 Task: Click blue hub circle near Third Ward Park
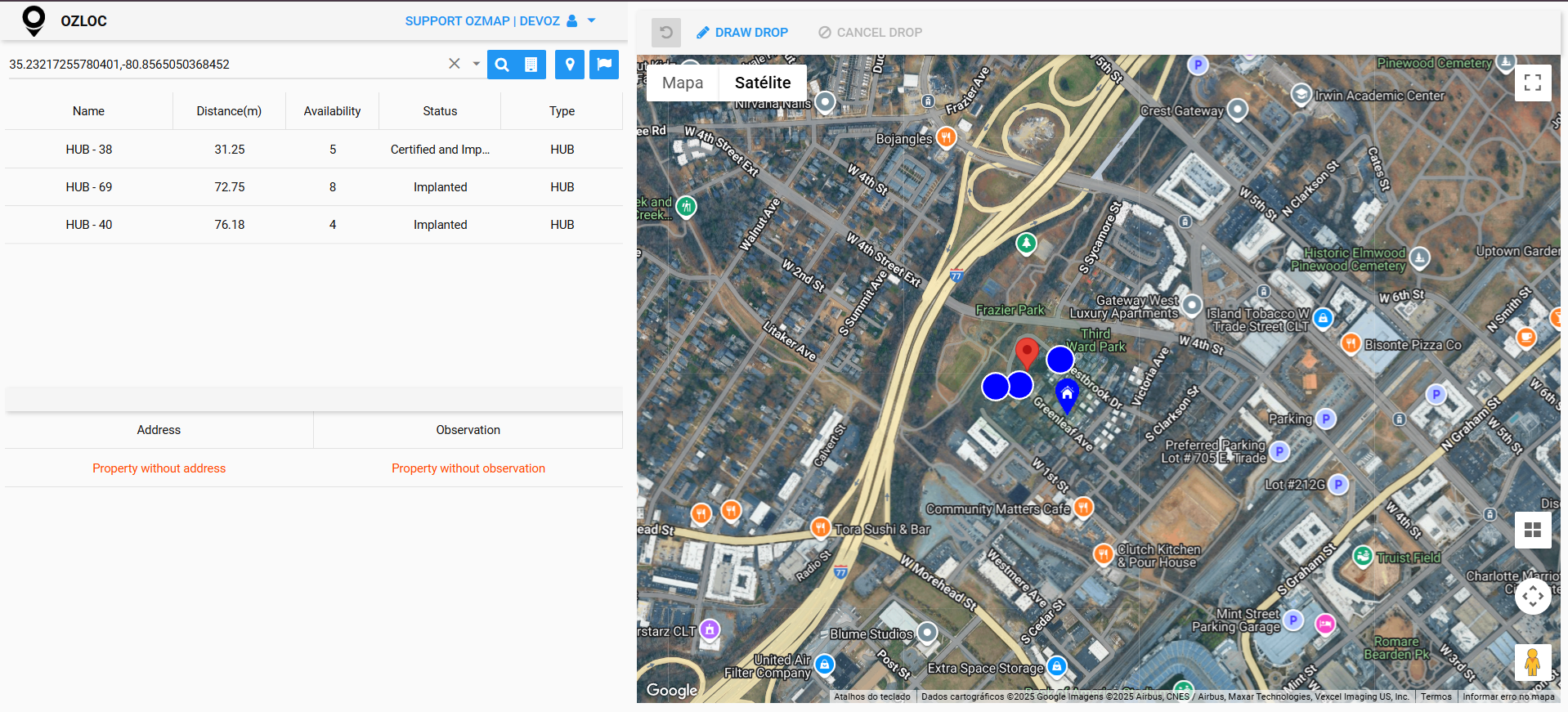point(1060,359)
